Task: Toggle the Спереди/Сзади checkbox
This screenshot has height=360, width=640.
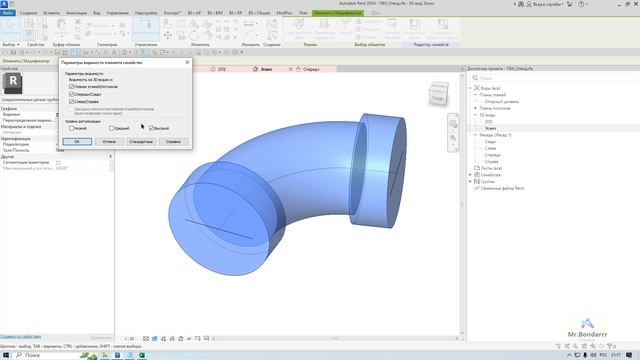Action: 71,94
